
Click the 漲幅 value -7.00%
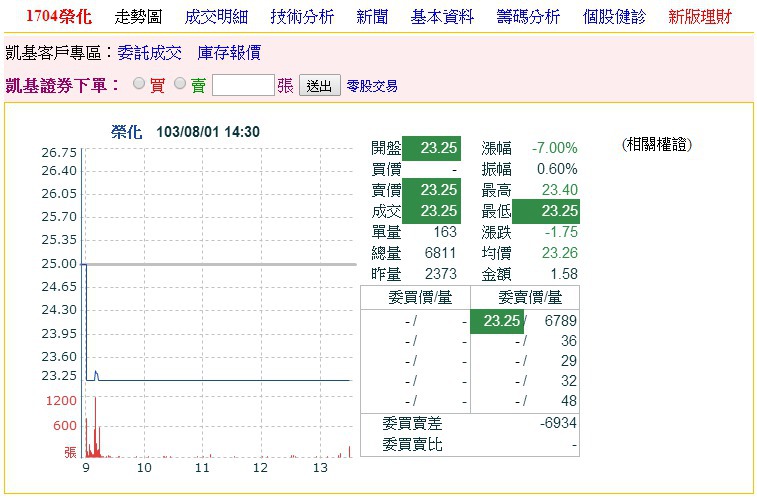click(x=555, y=148)
